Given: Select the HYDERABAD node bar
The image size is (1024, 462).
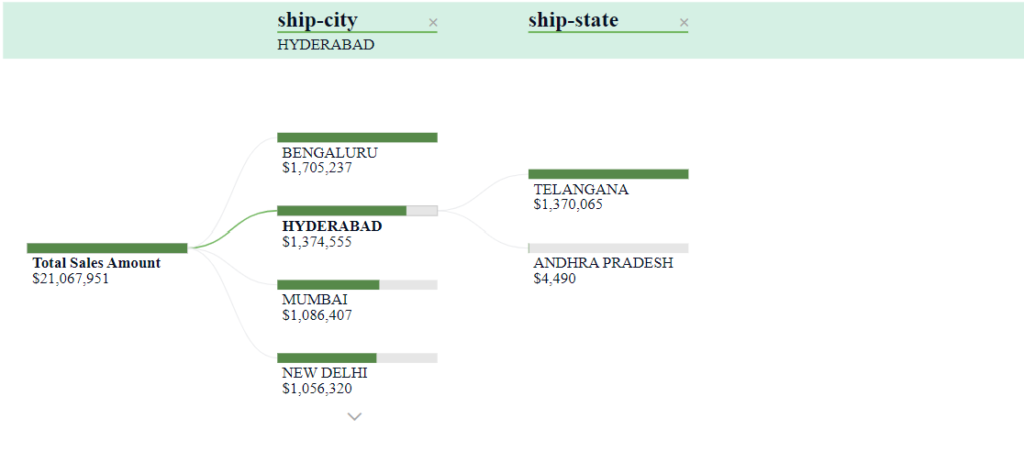Looking at the screenshot, I should click(357, 210).
